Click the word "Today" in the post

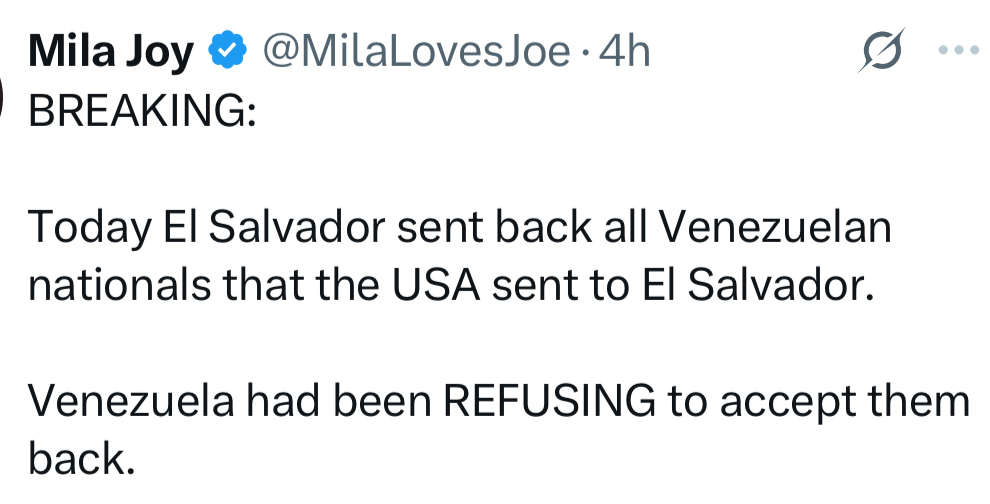point(87,229)
